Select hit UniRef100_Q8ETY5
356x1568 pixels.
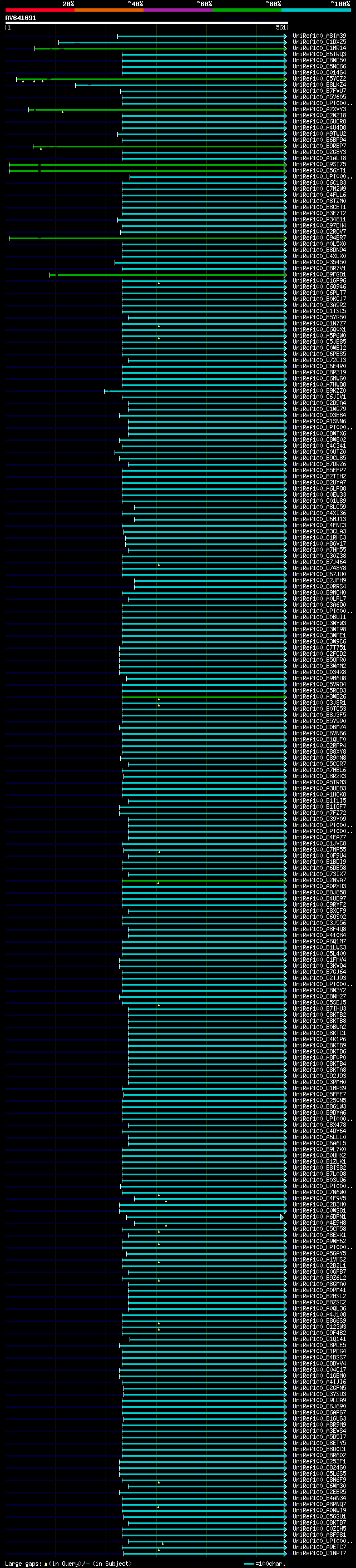point(319,1443)
